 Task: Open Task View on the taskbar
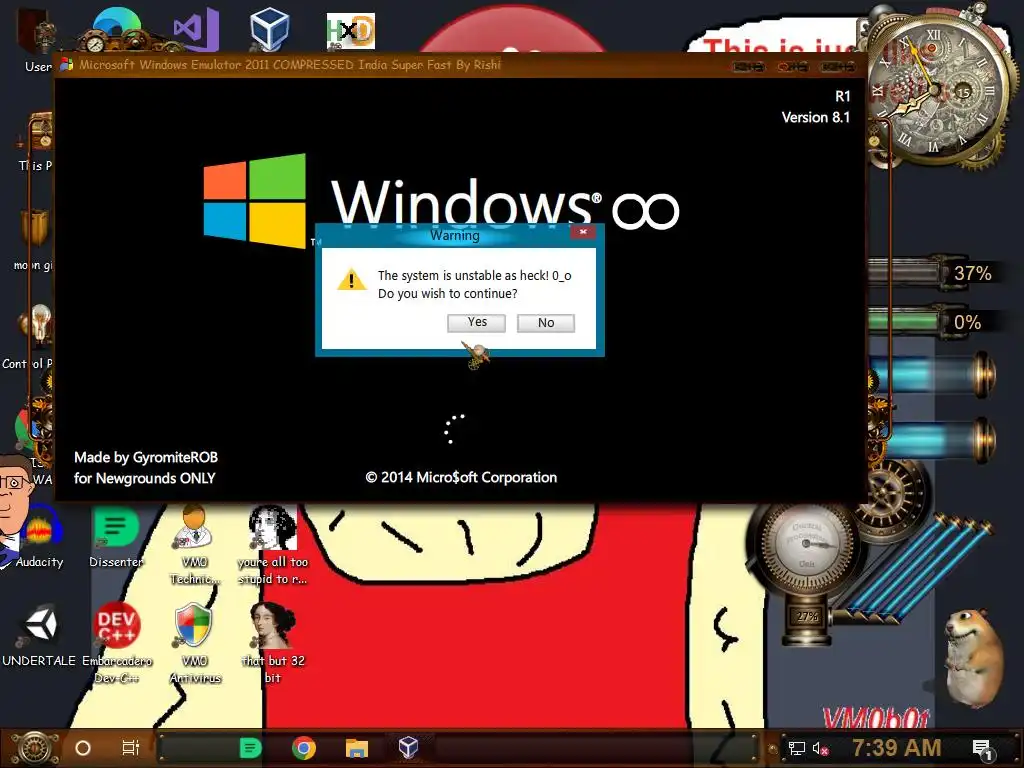131,748
